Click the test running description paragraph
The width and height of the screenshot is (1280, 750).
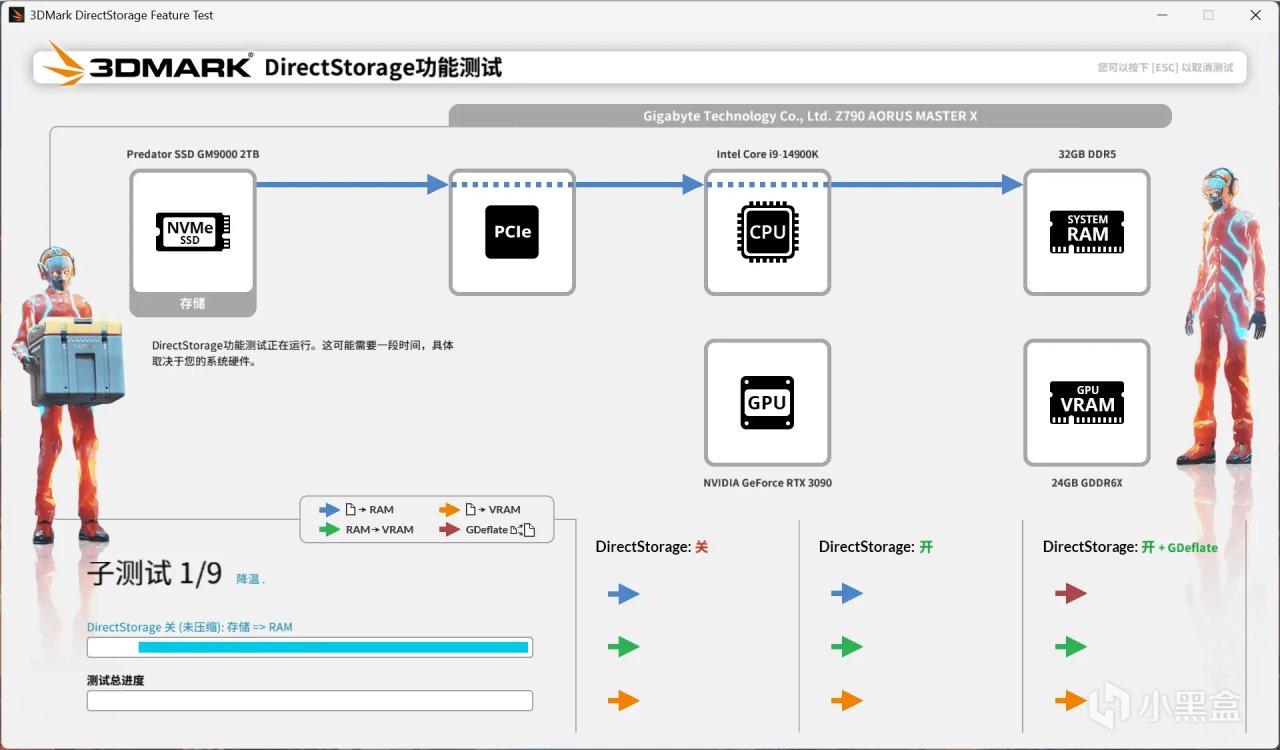303,353
